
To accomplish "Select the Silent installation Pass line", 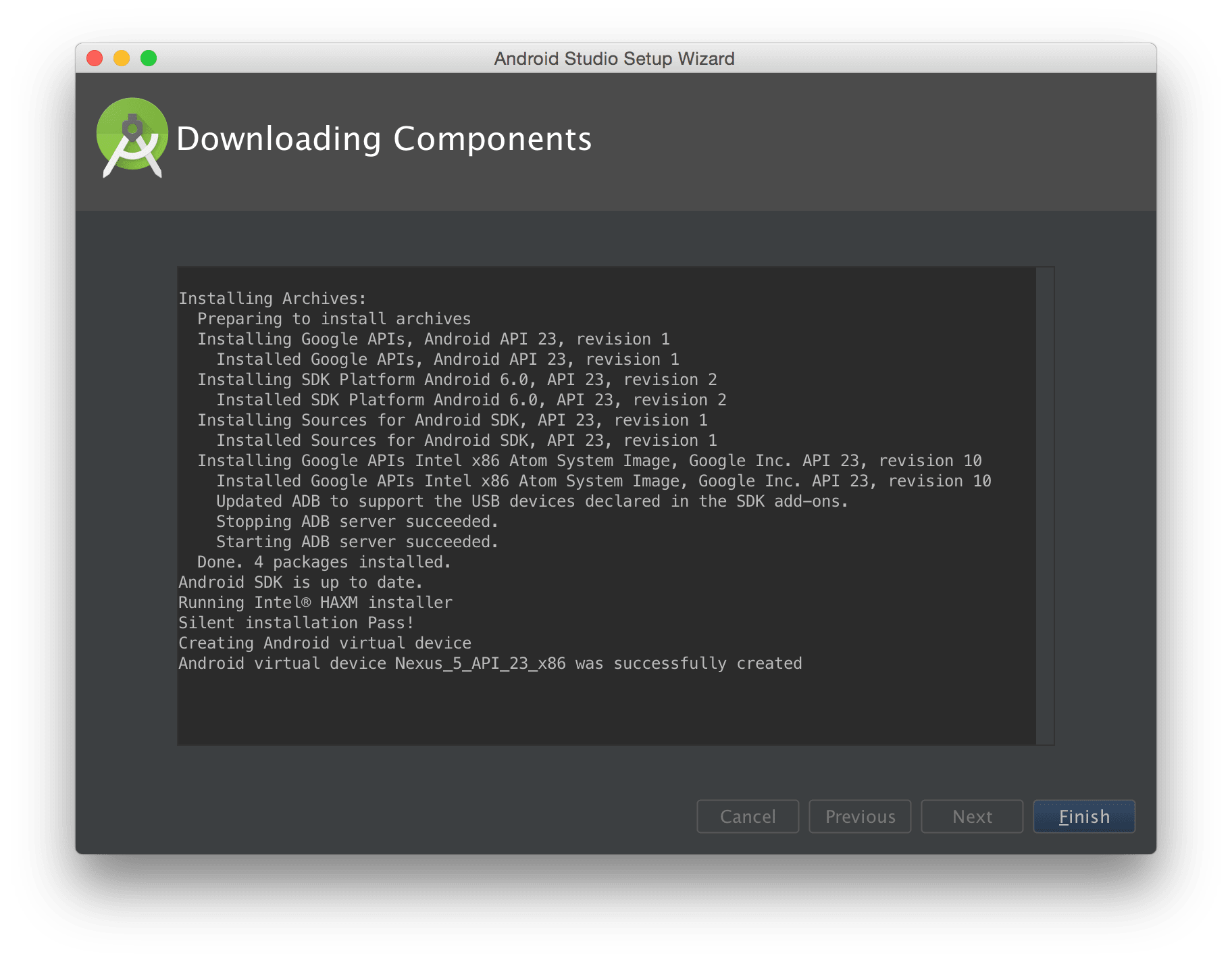I will [x=295, y=622].
